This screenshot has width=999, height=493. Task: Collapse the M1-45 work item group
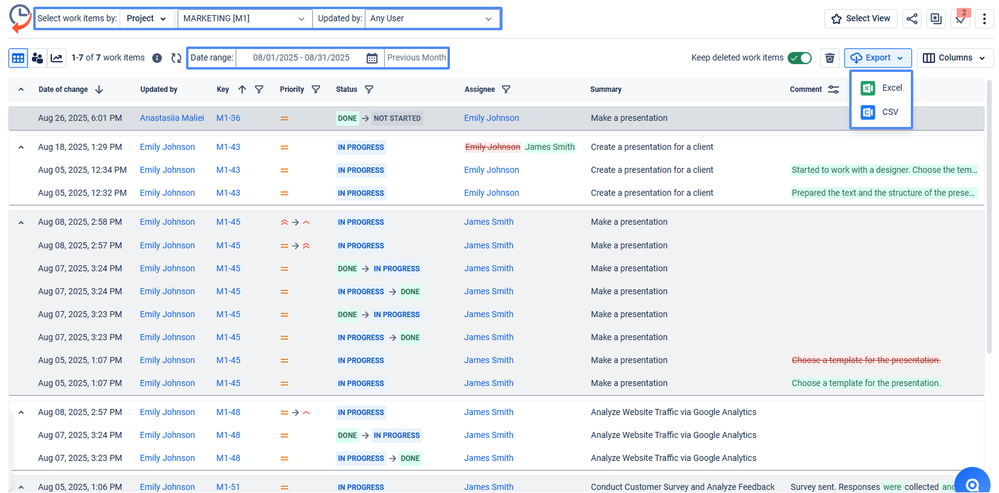[x=21, y=222]
